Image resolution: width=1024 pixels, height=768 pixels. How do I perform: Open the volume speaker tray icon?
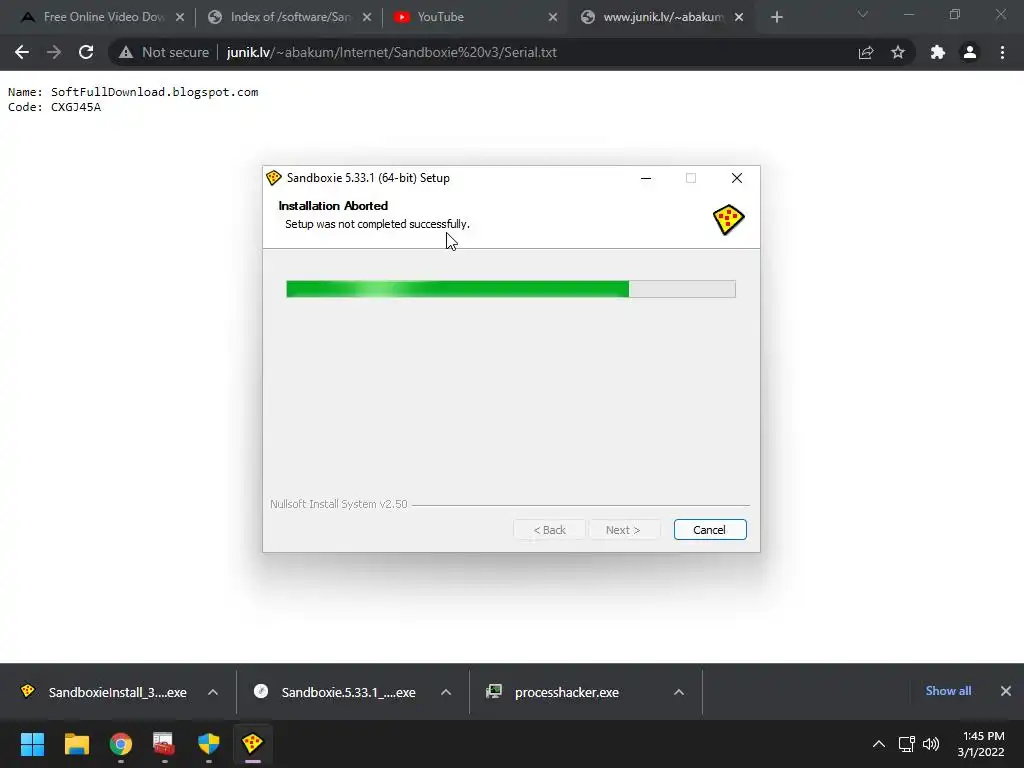pyautogui.click(x=931, y=744)
